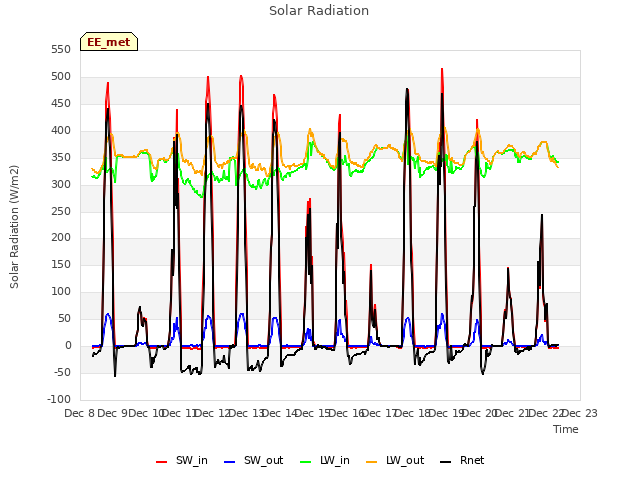Click the 100 y-axis tick label

[x=61, y=292]
